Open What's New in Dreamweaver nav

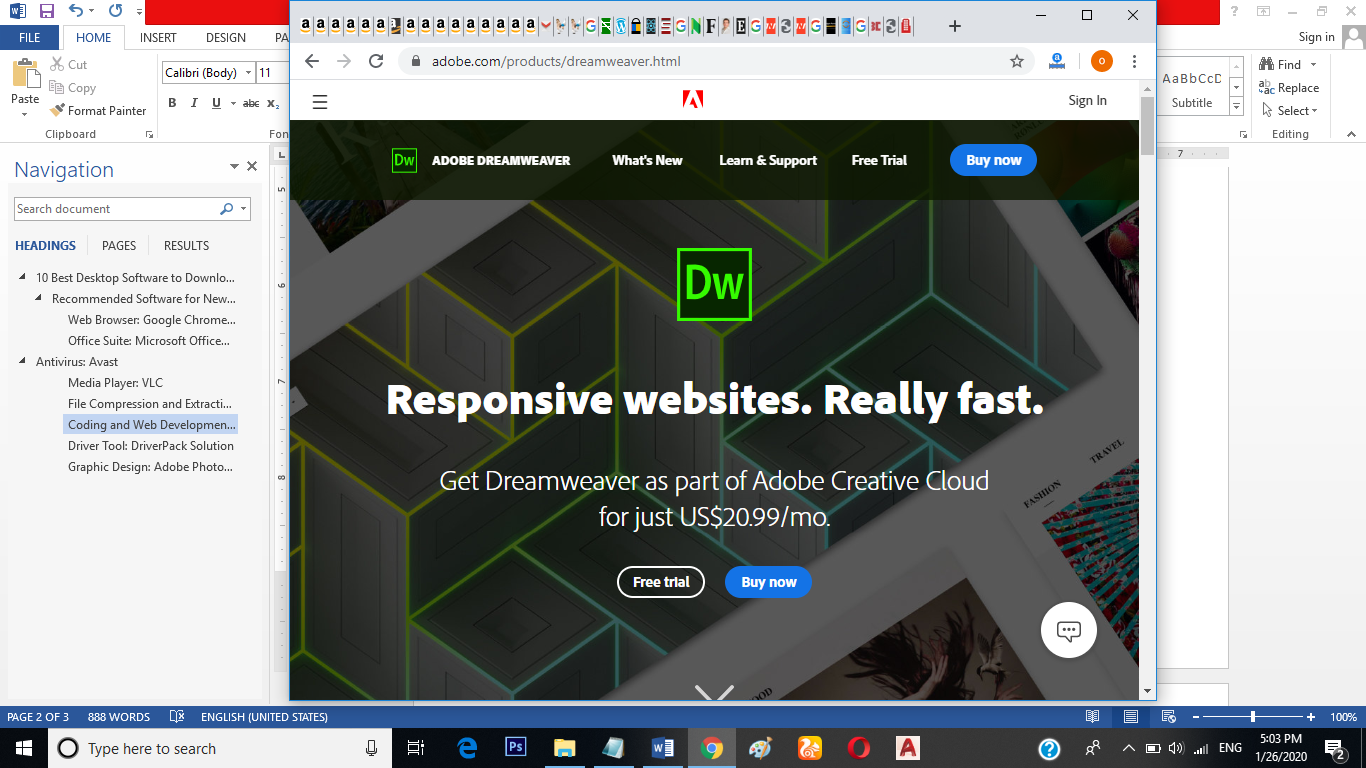tap(648, 160)
